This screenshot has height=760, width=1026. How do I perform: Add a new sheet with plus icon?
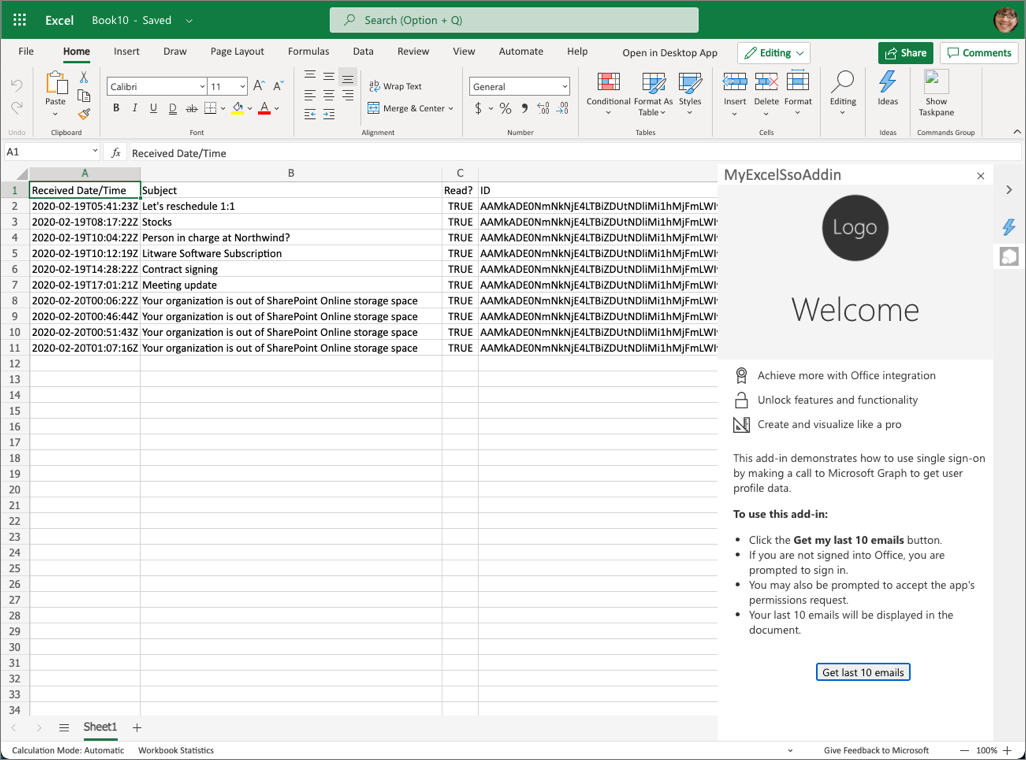click(x=137, y=727)
